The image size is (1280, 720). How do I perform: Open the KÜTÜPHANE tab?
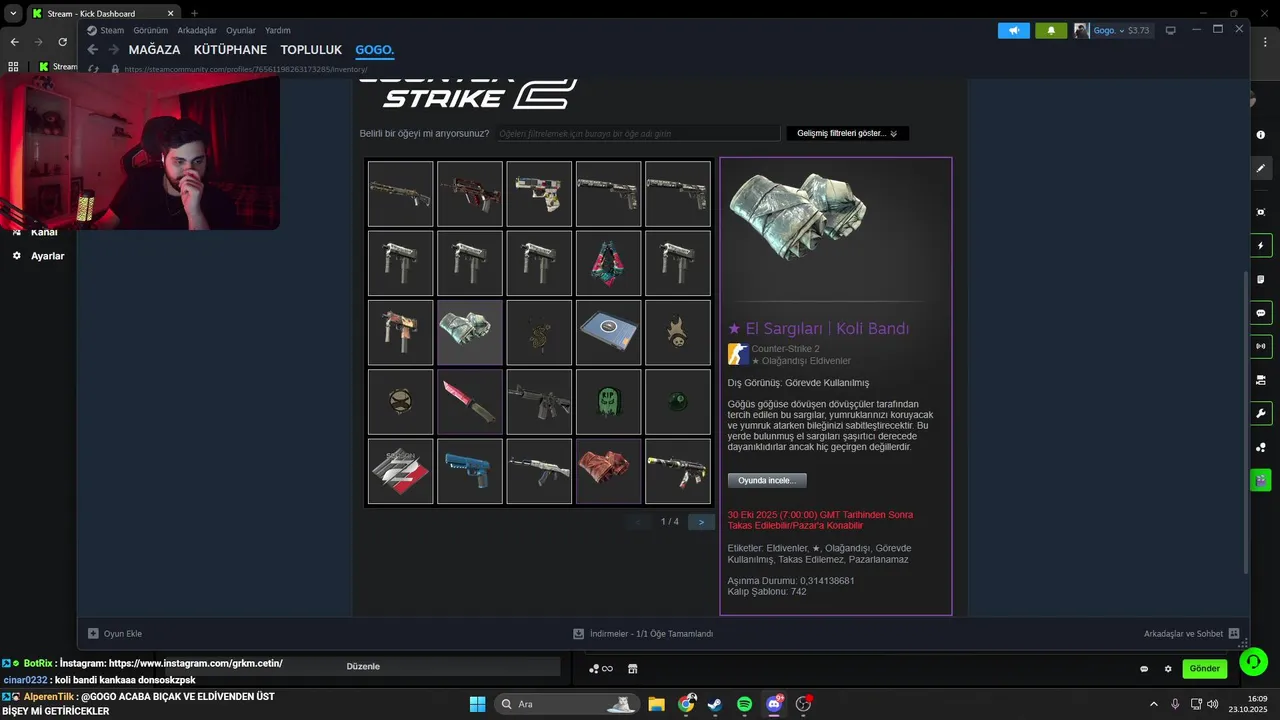tap(230, 50)
